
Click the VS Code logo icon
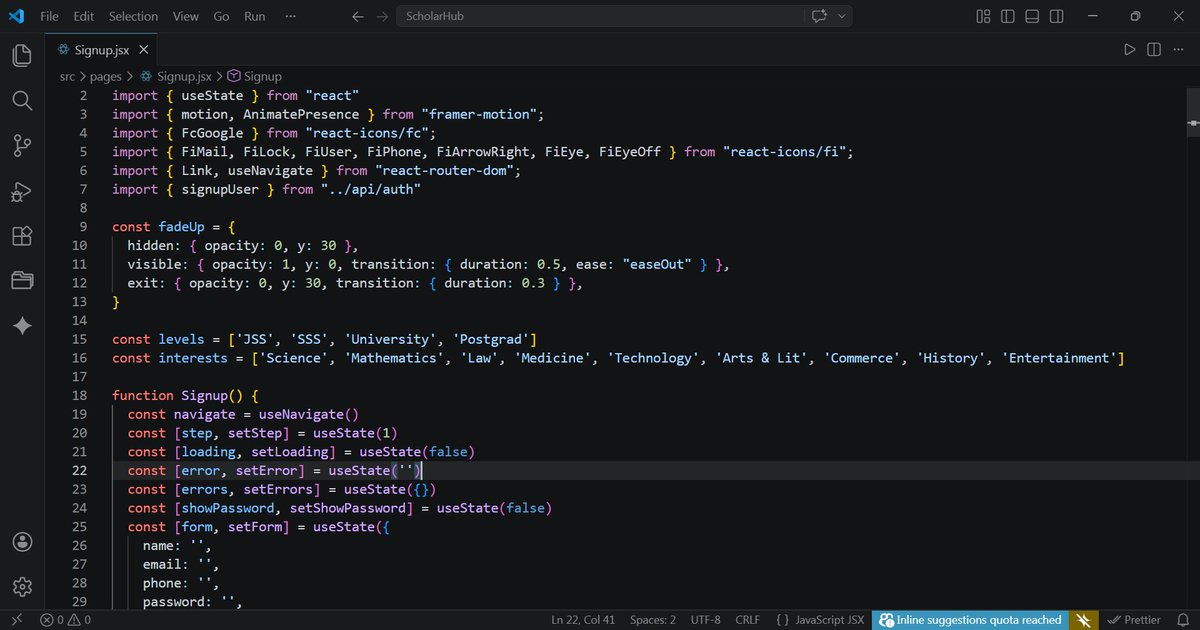pos(16,16)
